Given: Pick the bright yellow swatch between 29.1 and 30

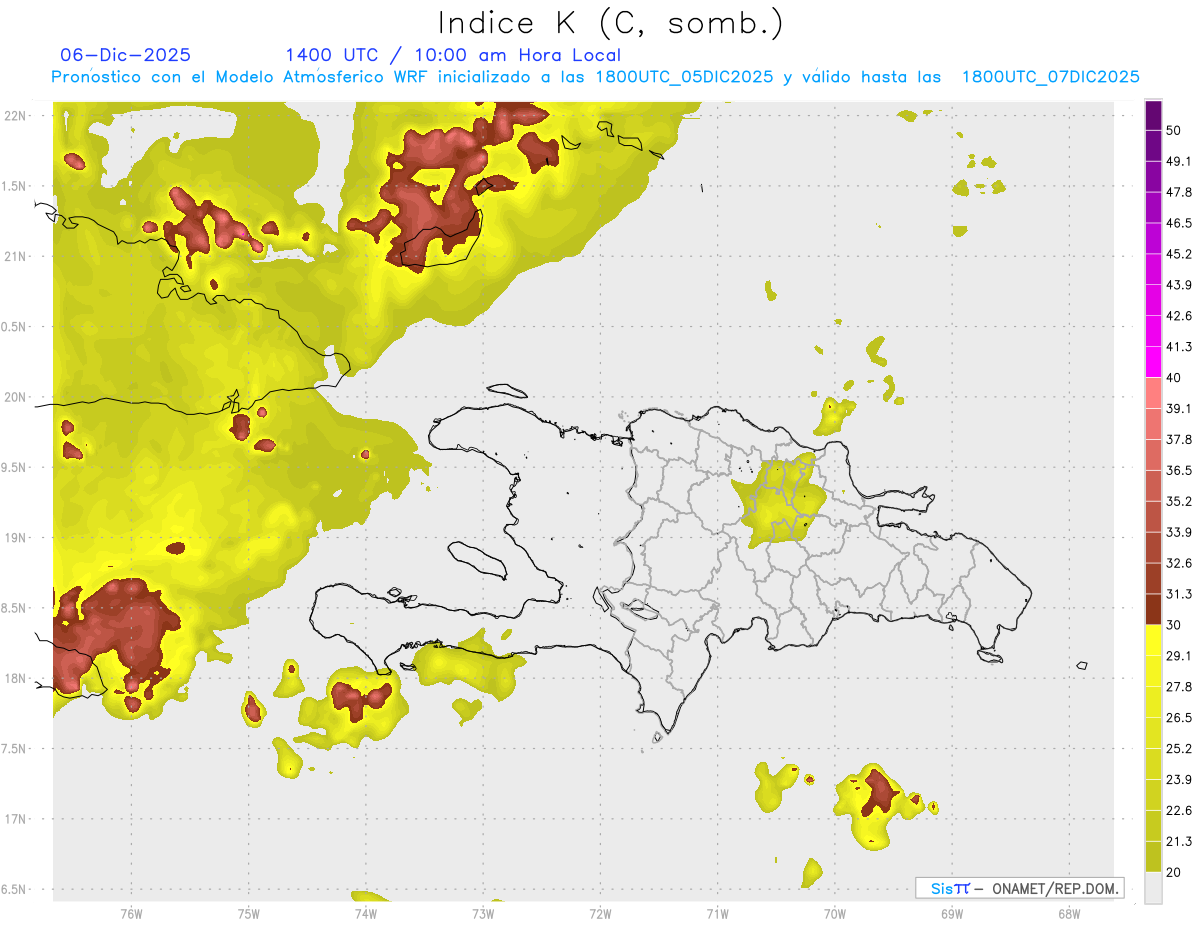Looking at the screenshot, I should click(1154, 640).
